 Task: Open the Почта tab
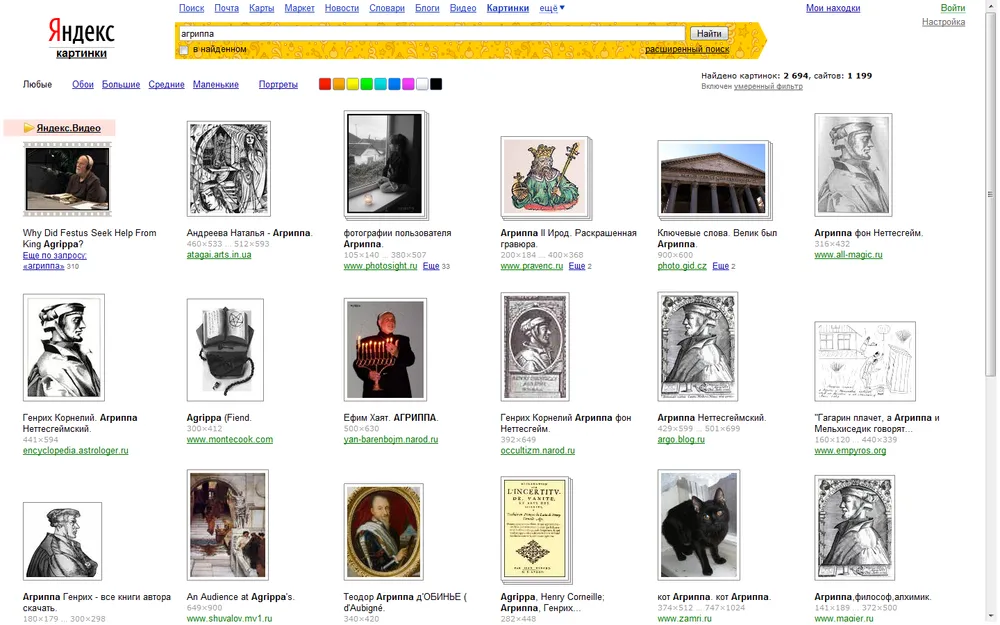pos(226,8)
